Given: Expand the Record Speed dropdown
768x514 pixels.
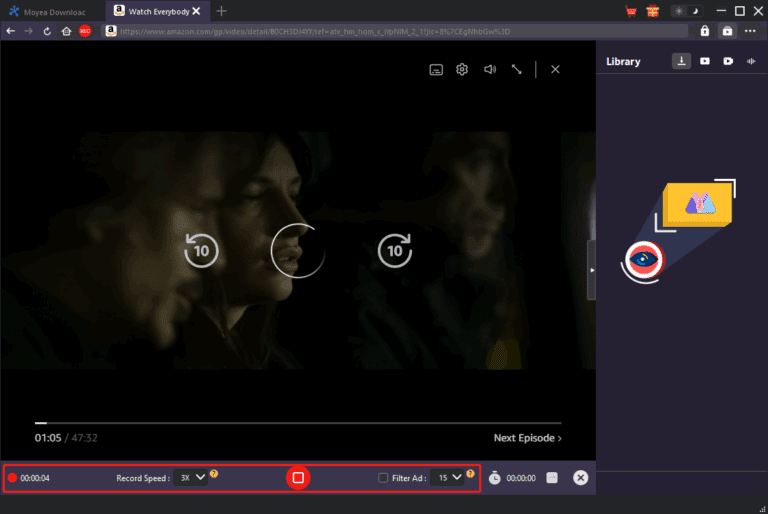Looking at the screenshot, I should click(190, 478).
